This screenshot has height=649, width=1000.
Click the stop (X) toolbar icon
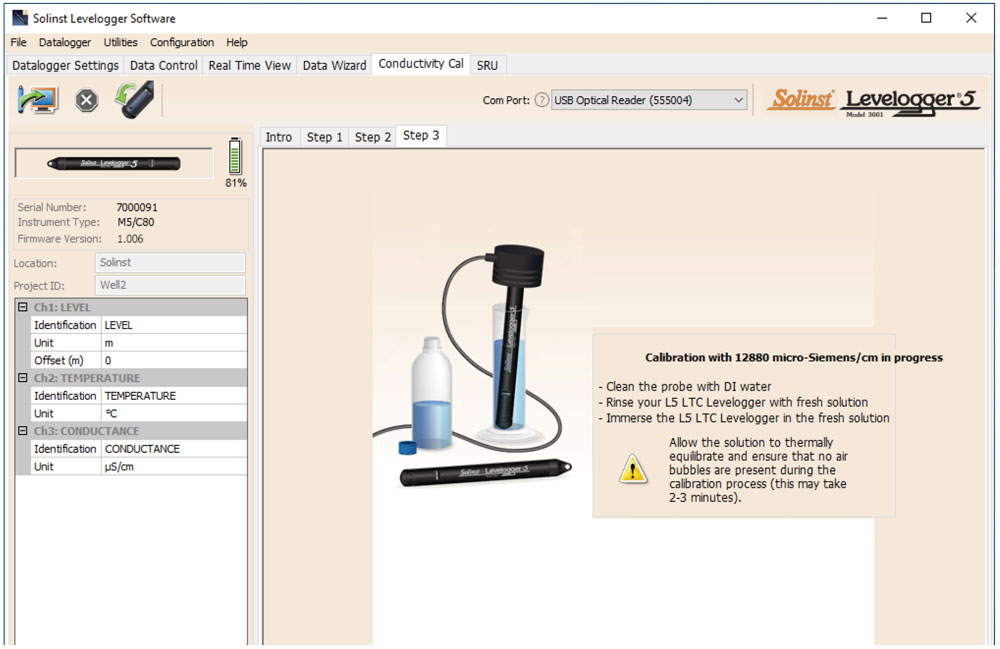pos(87,100)
